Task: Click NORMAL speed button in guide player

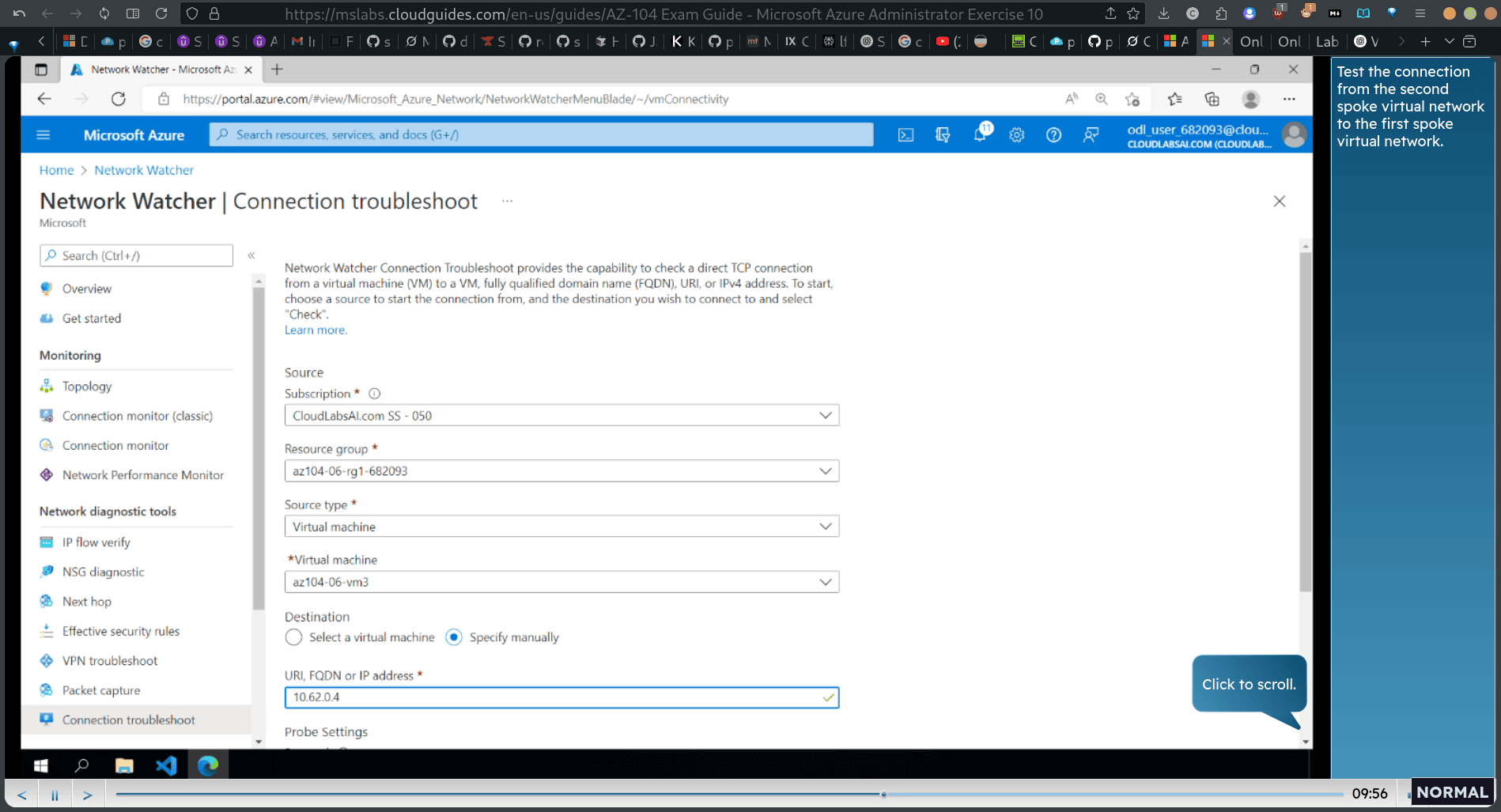Action: pyautogui.click(x=1452, y=792)
